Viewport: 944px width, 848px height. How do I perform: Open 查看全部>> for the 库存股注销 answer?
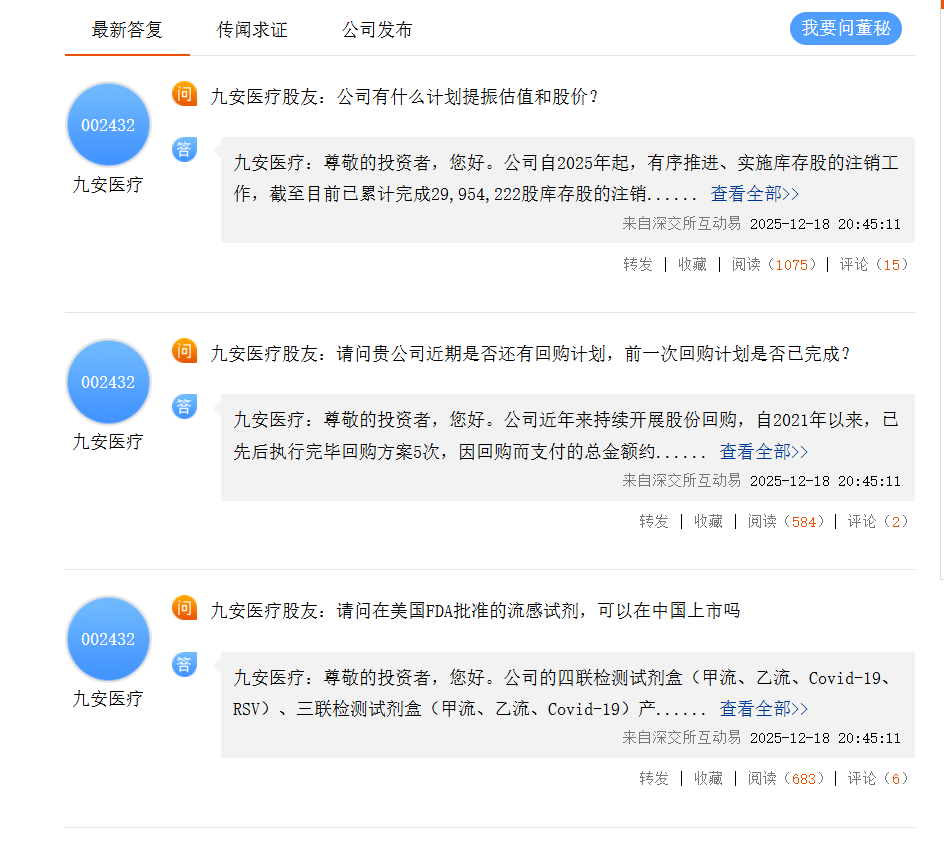coord(755,194)
